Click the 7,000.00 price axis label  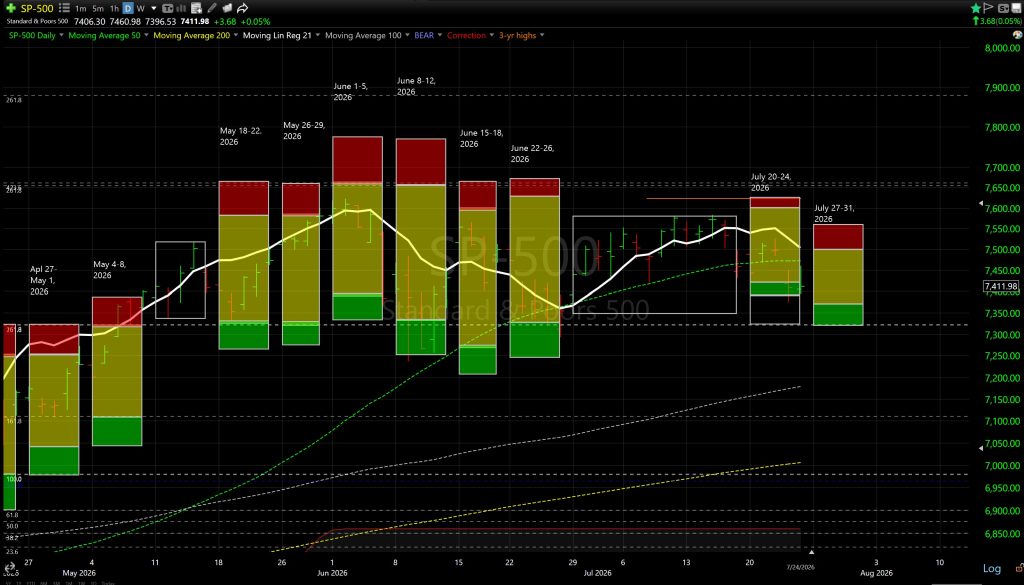(1002, 466)
